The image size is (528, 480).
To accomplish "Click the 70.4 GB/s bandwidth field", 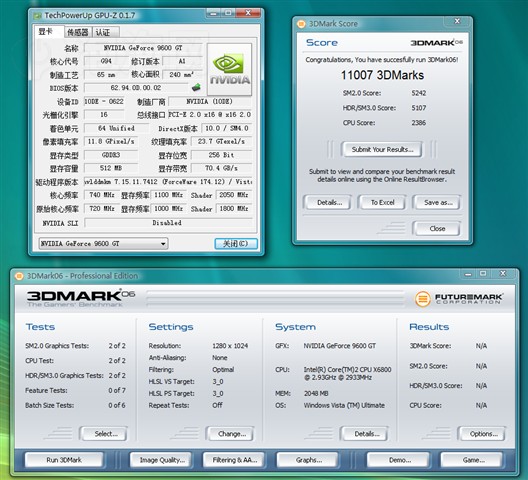I will 221,168.
